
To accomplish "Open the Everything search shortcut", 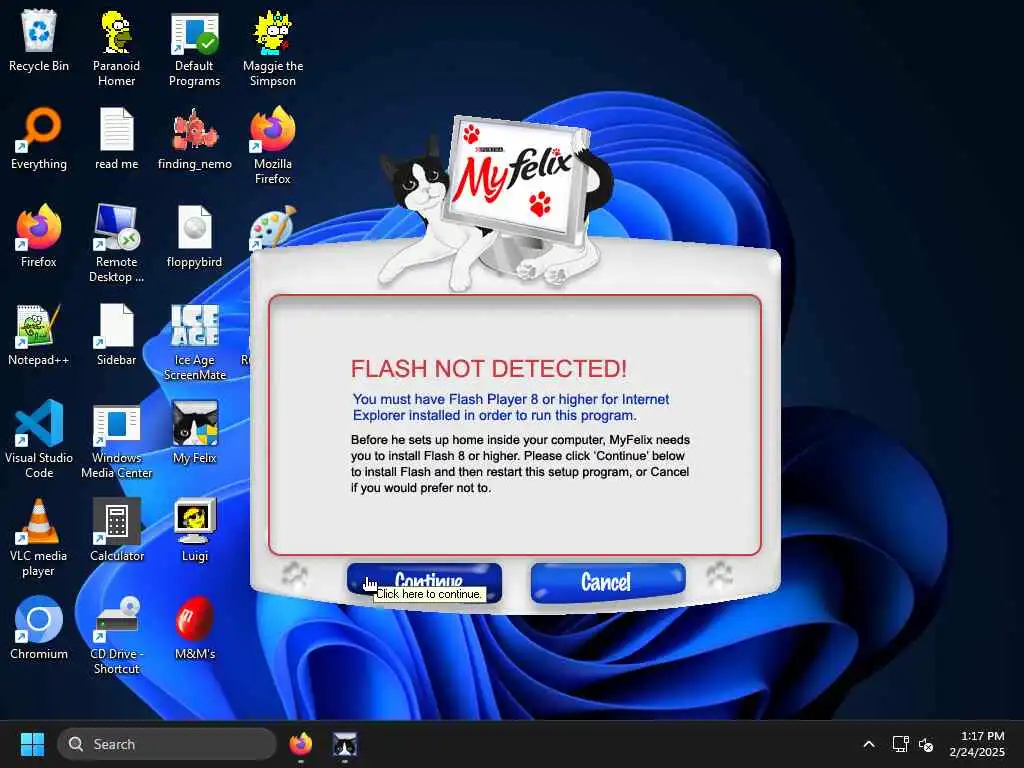I will click(x=39, y=138).
